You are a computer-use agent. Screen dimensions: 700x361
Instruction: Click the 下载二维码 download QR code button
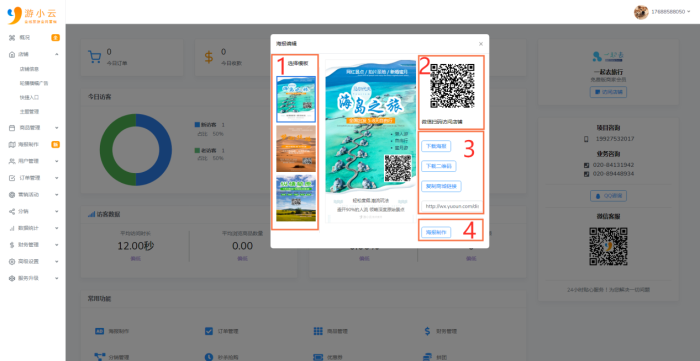[438, 166]
